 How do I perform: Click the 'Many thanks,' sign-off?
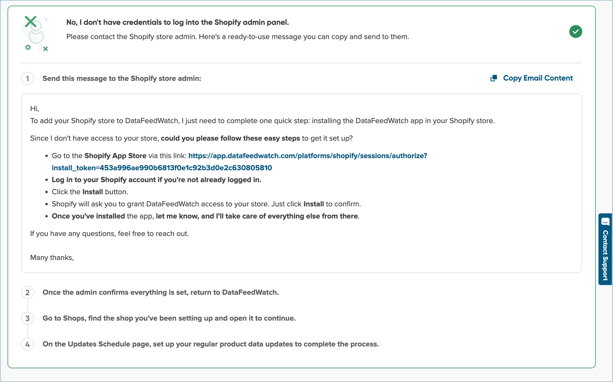52,258
